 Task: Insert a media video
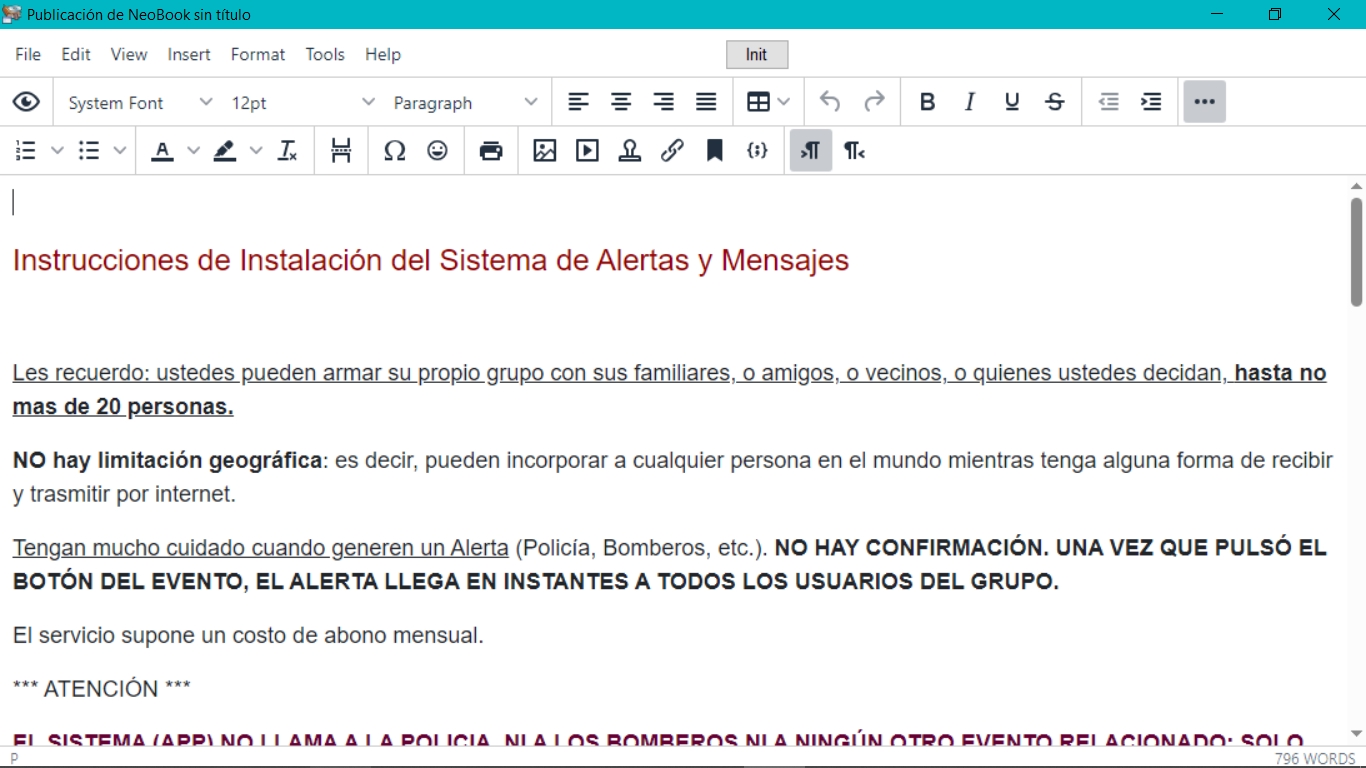(x=587, y=151)
